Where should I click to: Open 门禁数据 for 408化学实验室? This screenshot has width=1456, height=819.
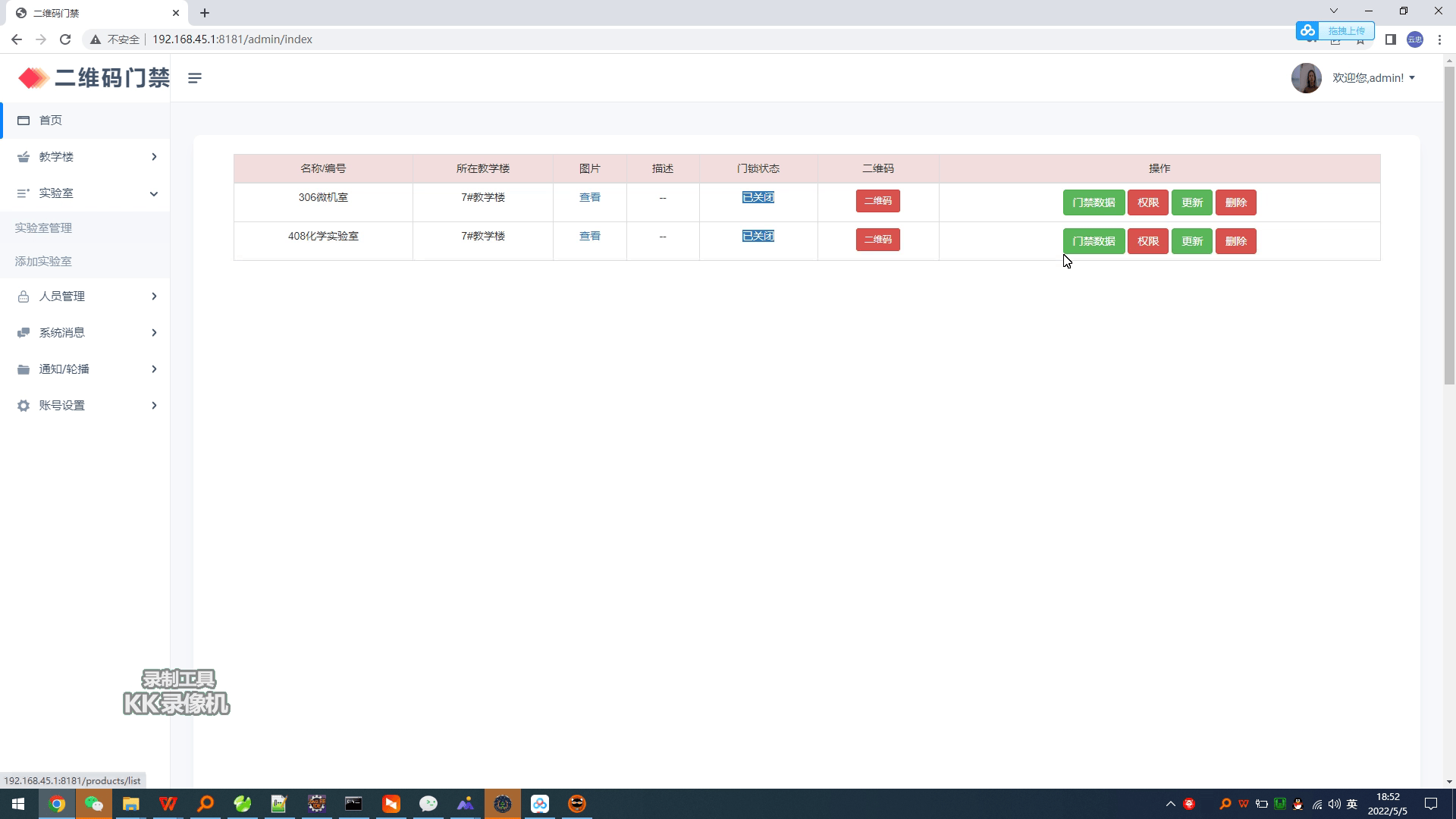[1094, 241]
